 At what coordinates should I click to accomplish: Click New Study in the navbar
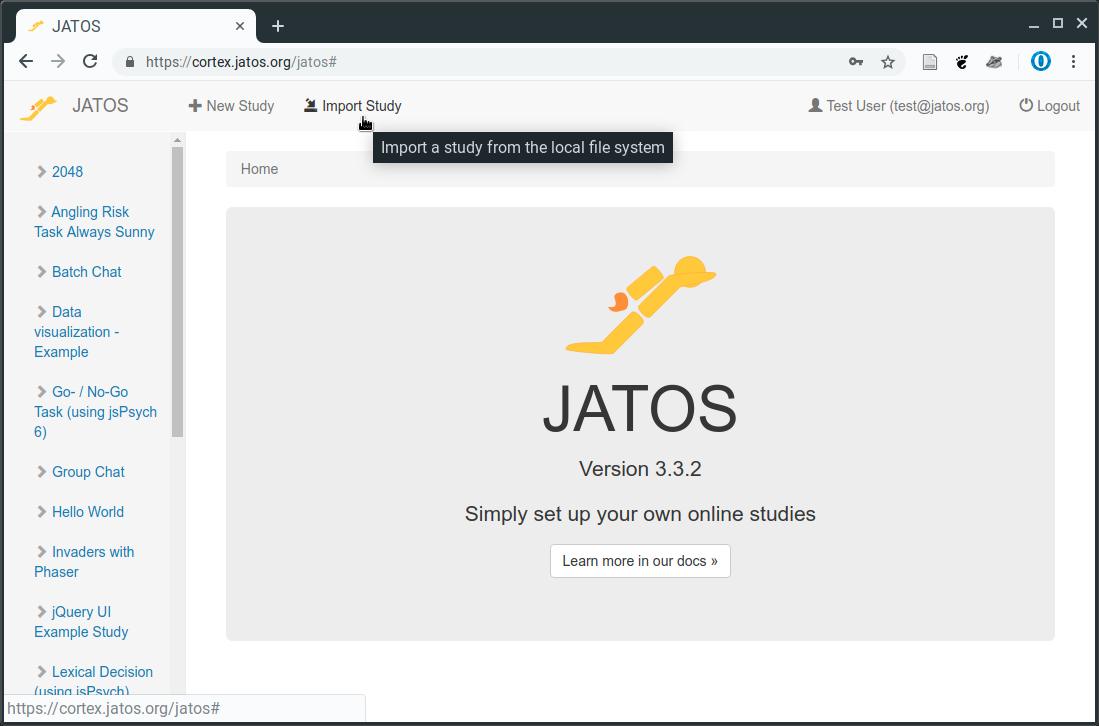[x=231, y=106]
